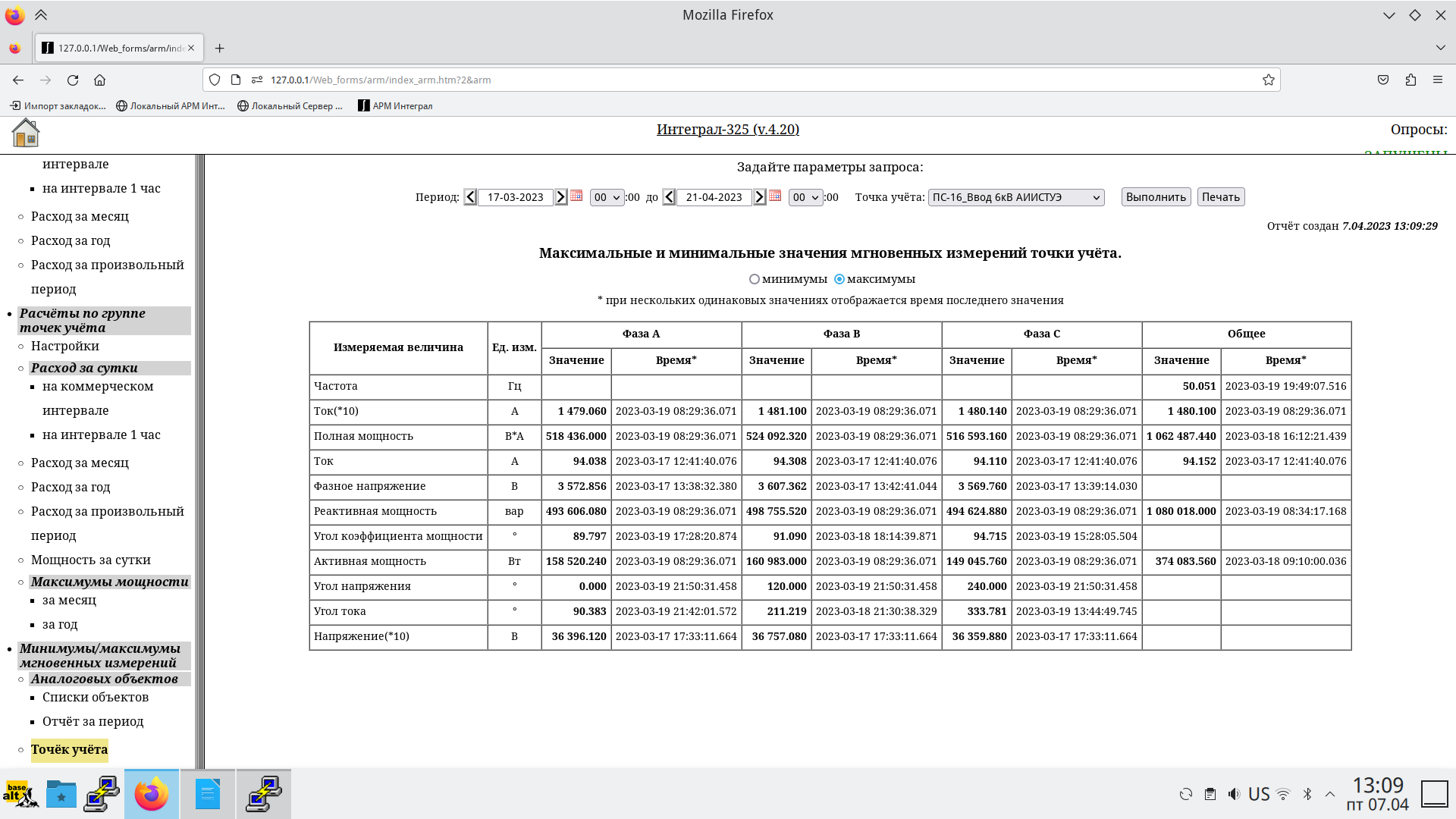
Task: Reload the page with refresh icon
Action: click(x=73, y=80)
